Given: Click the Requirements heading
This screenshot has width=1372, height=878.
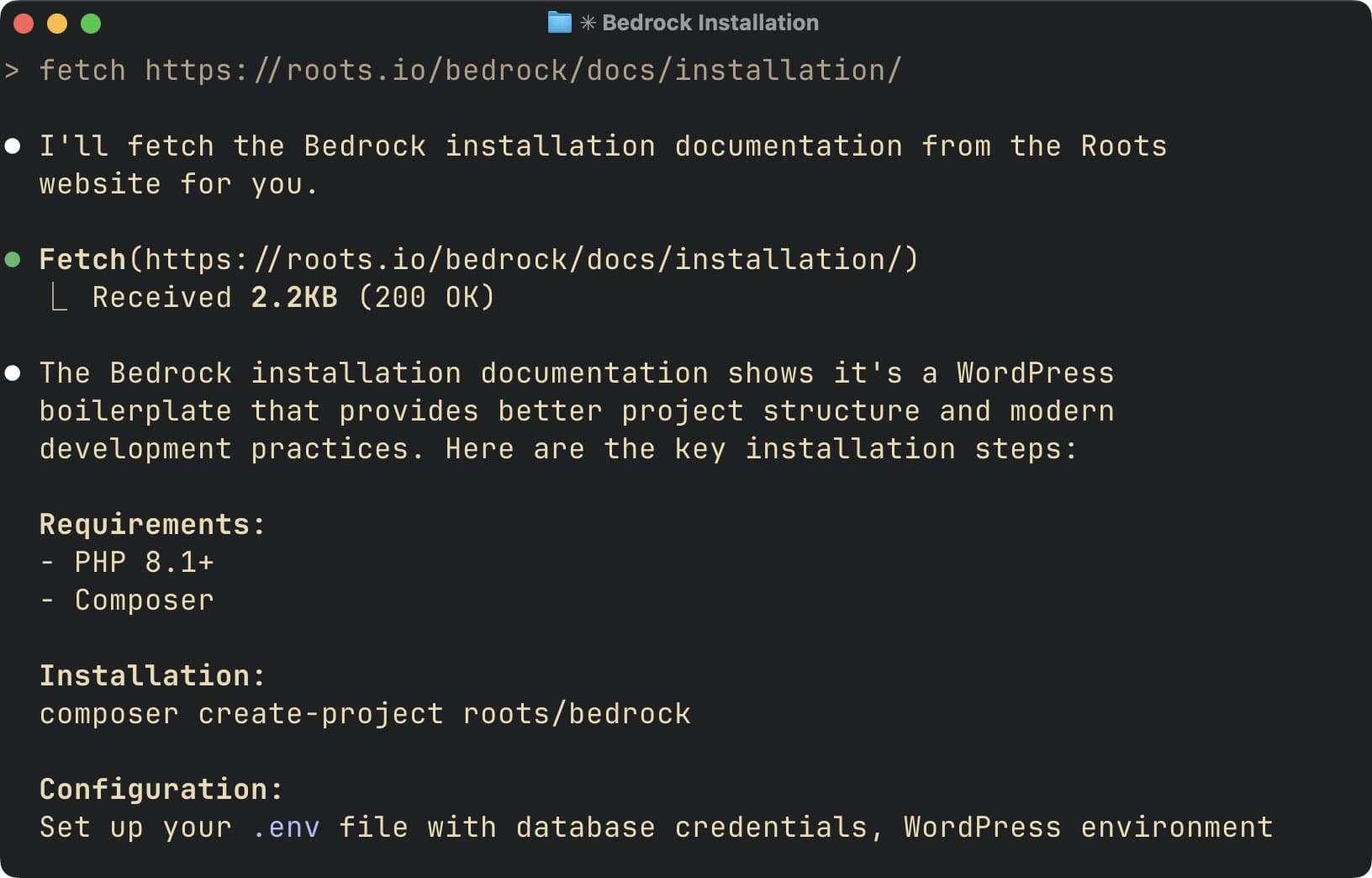Looking at the screenshot, I should [152, 525].
